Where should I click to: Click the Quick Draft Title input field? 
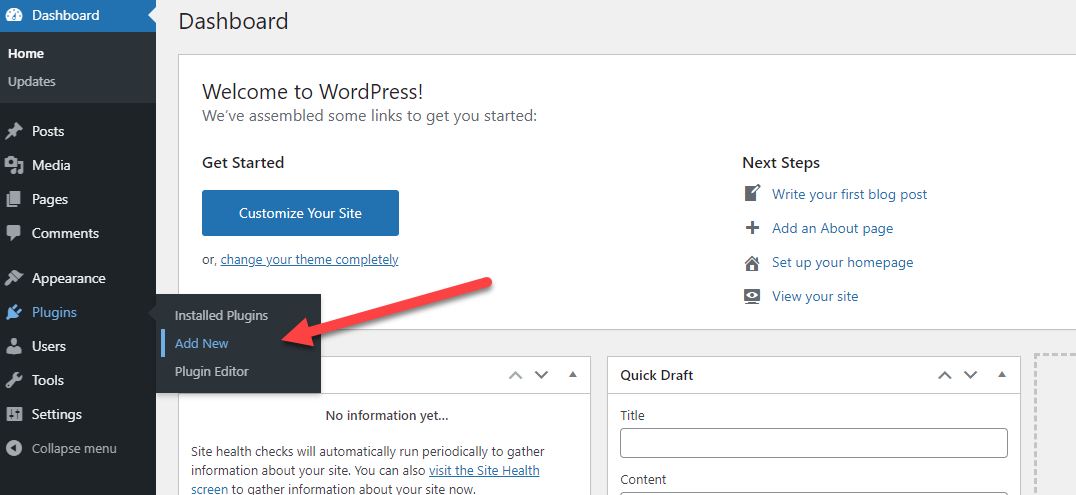(x=813, y=443)
